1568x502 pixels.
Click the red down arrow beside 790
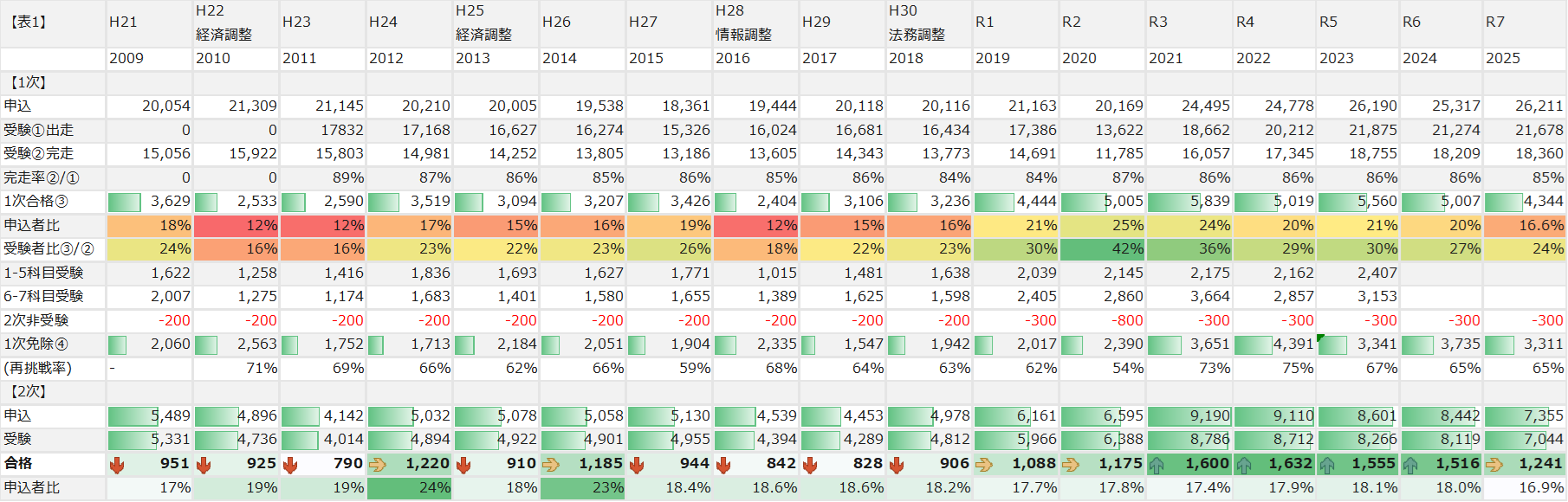(x=290, y=465)
